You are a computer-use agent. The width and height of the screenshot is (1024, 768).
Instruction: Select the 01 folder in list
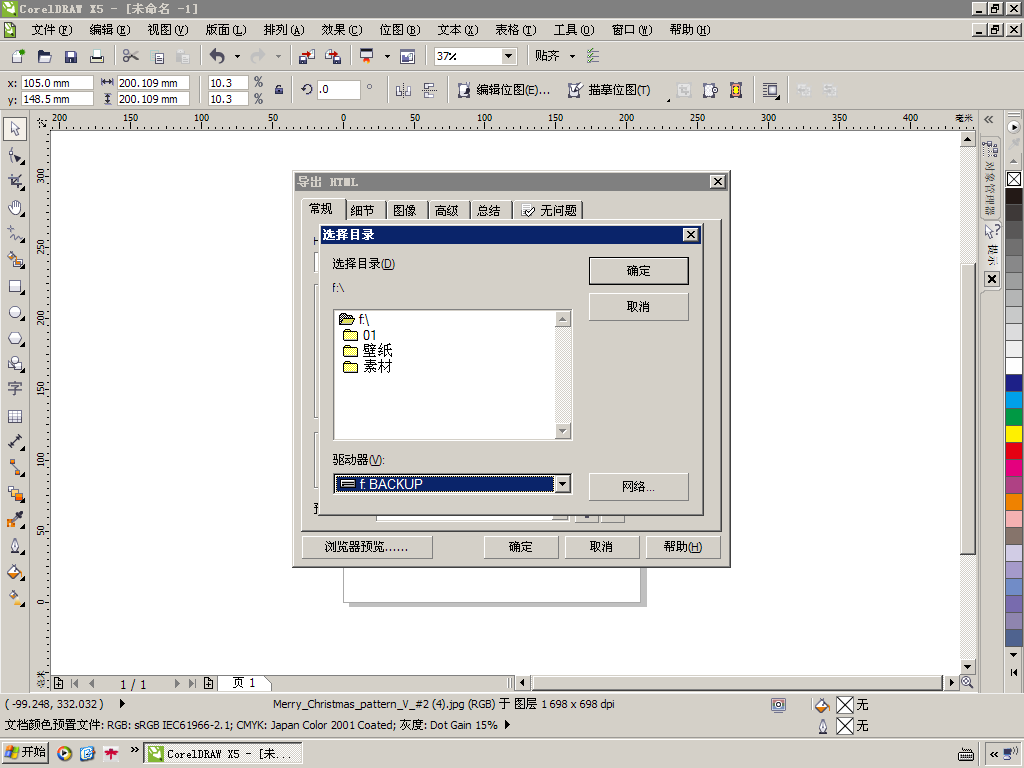click(360, 335)
